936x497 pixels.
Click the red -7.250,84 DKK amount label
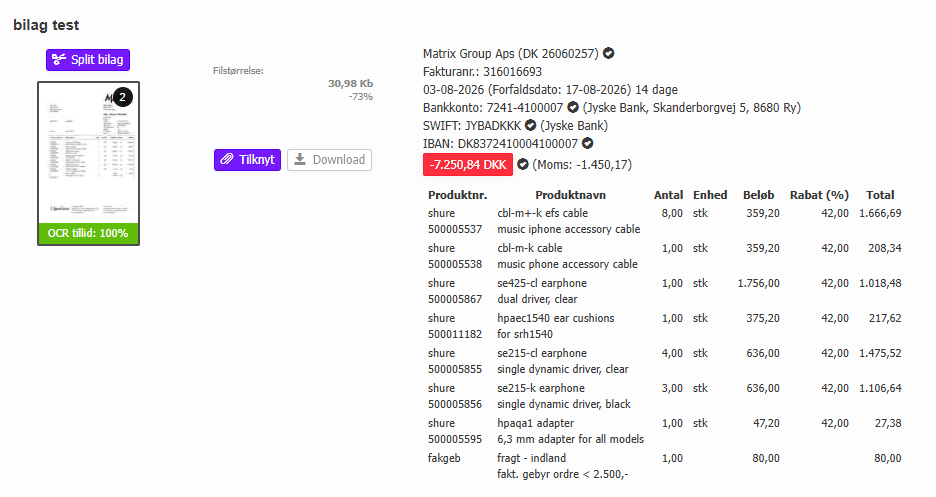coord(468,165)
